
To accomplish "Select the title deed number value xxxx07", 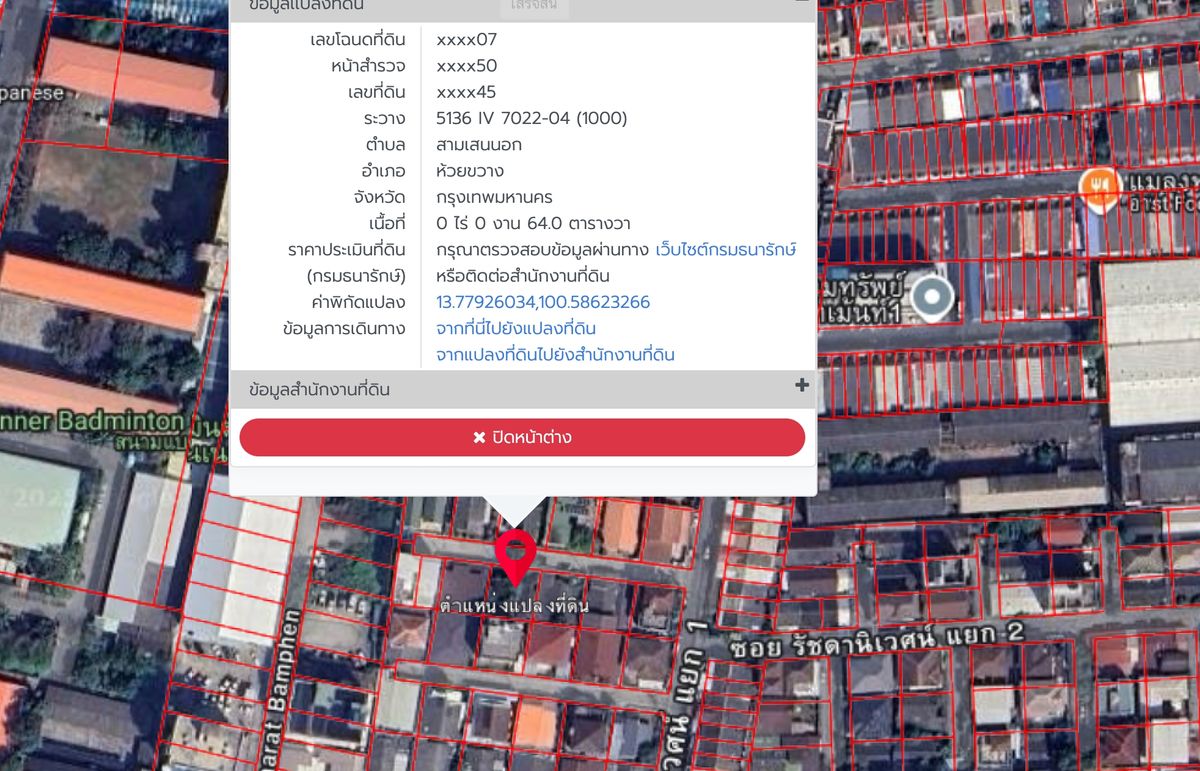I will coord(466,40).
